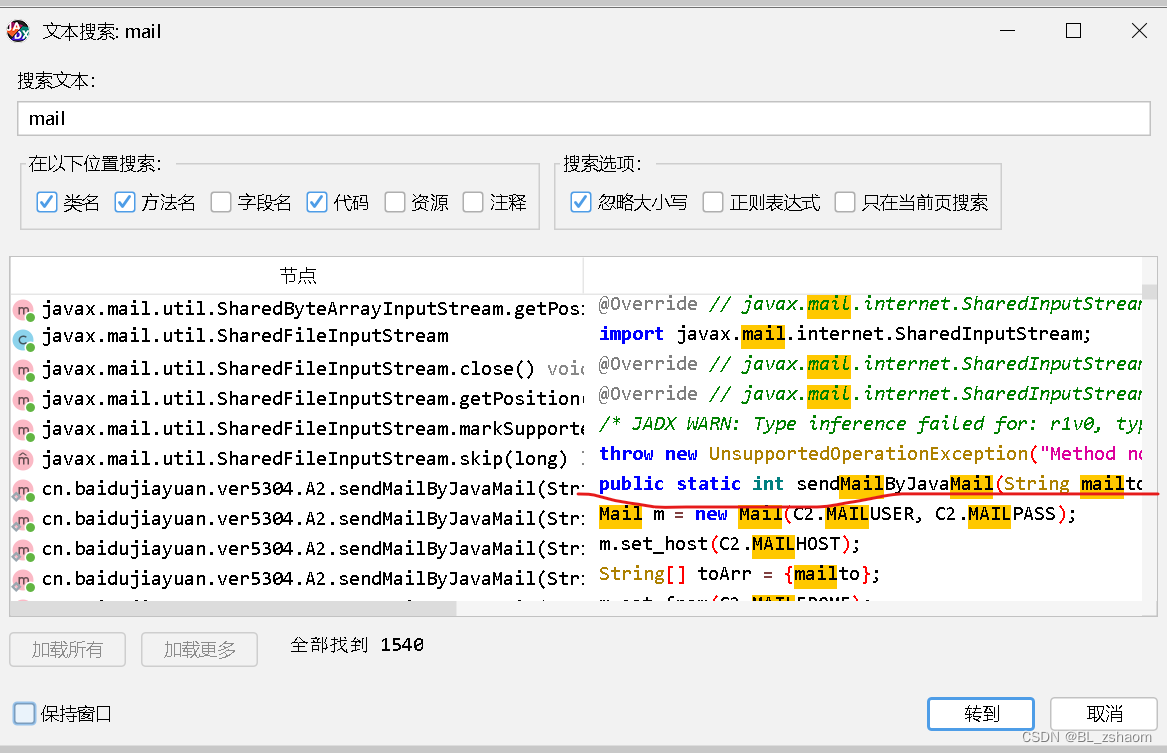
Task: Click the 加载所有 button
Action: pos(67,650)
